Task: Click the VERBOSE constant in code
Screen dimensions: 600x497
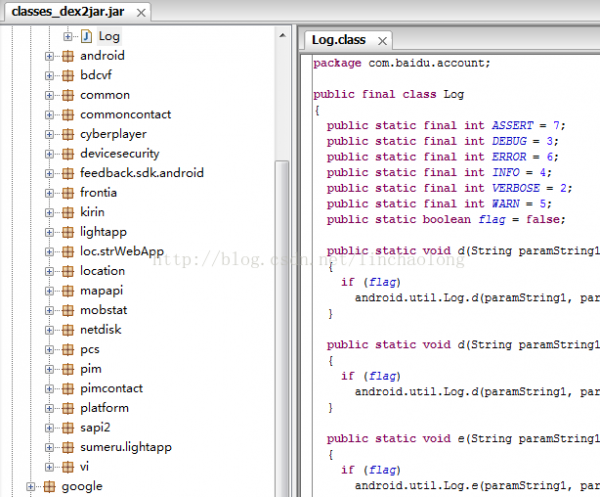Action: [x=516, y=188]
